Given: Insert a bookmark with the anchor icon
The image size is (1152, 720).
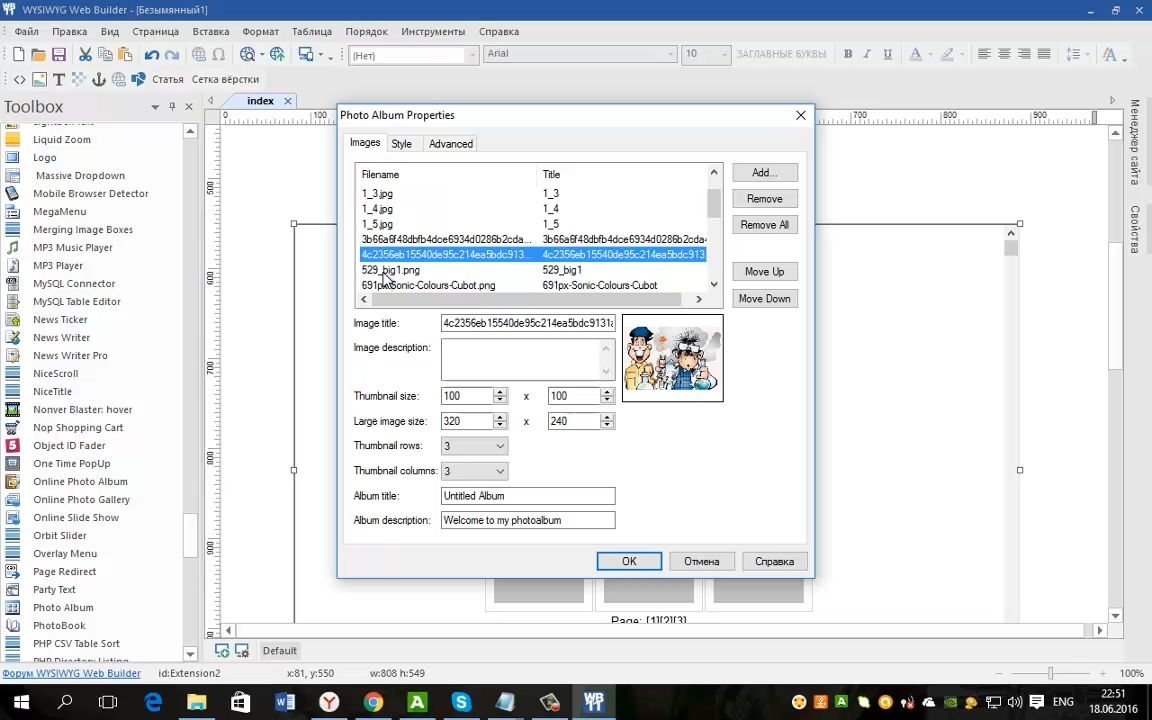Looking at the screenshot, I should tap(98, 79).
